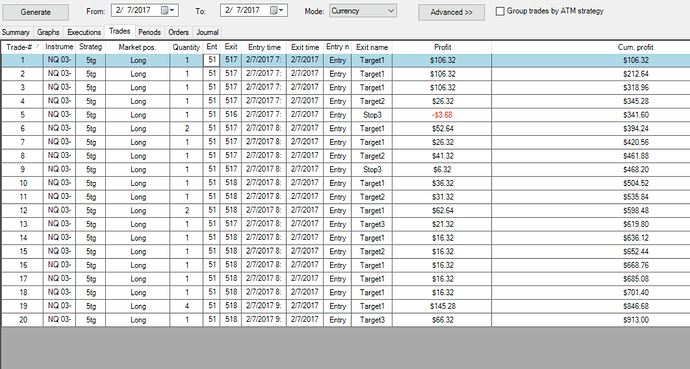Open the Graphs tab
The width and height of the screenshot is (690, 369).
click(x=48, y=32)
